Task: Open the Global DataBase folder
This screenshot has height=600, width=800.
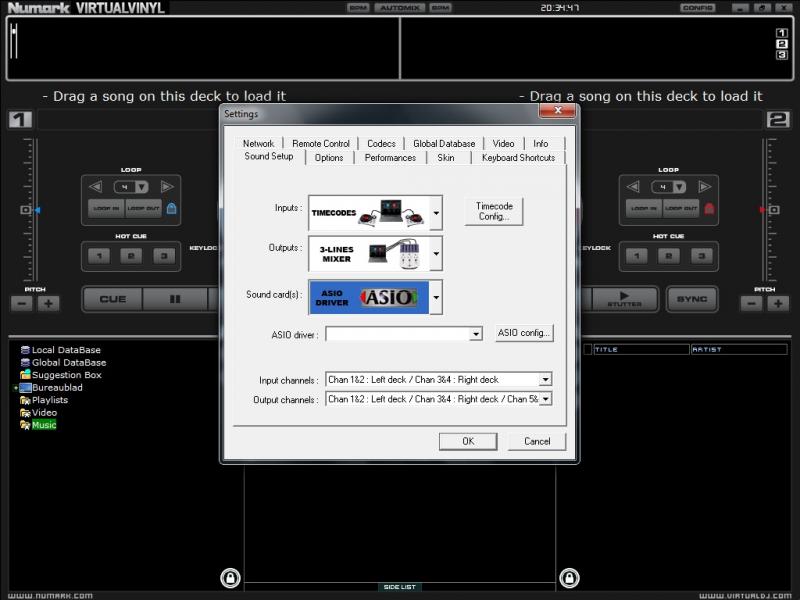Action: tap(63, 363)
